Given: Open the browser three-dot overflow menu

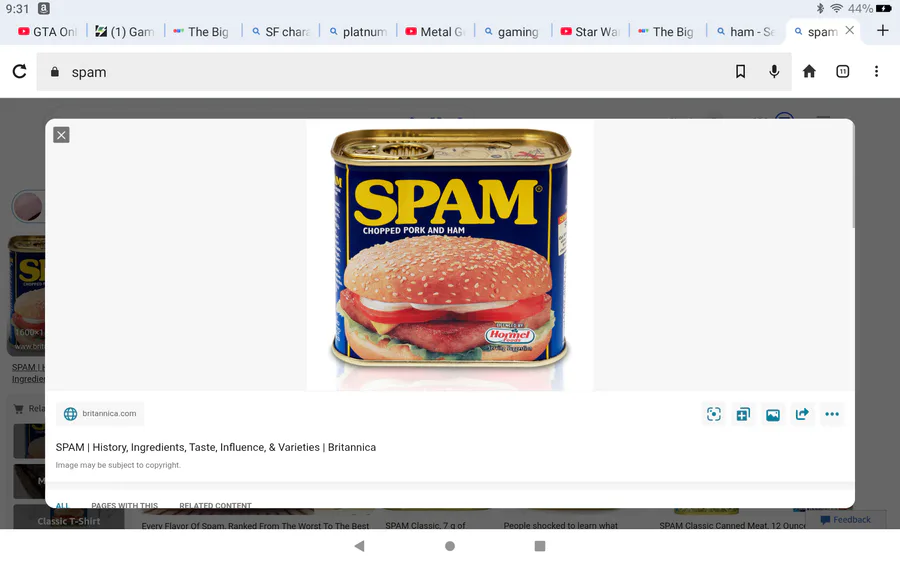Looking at the screenshot, I should coord(876,71).
